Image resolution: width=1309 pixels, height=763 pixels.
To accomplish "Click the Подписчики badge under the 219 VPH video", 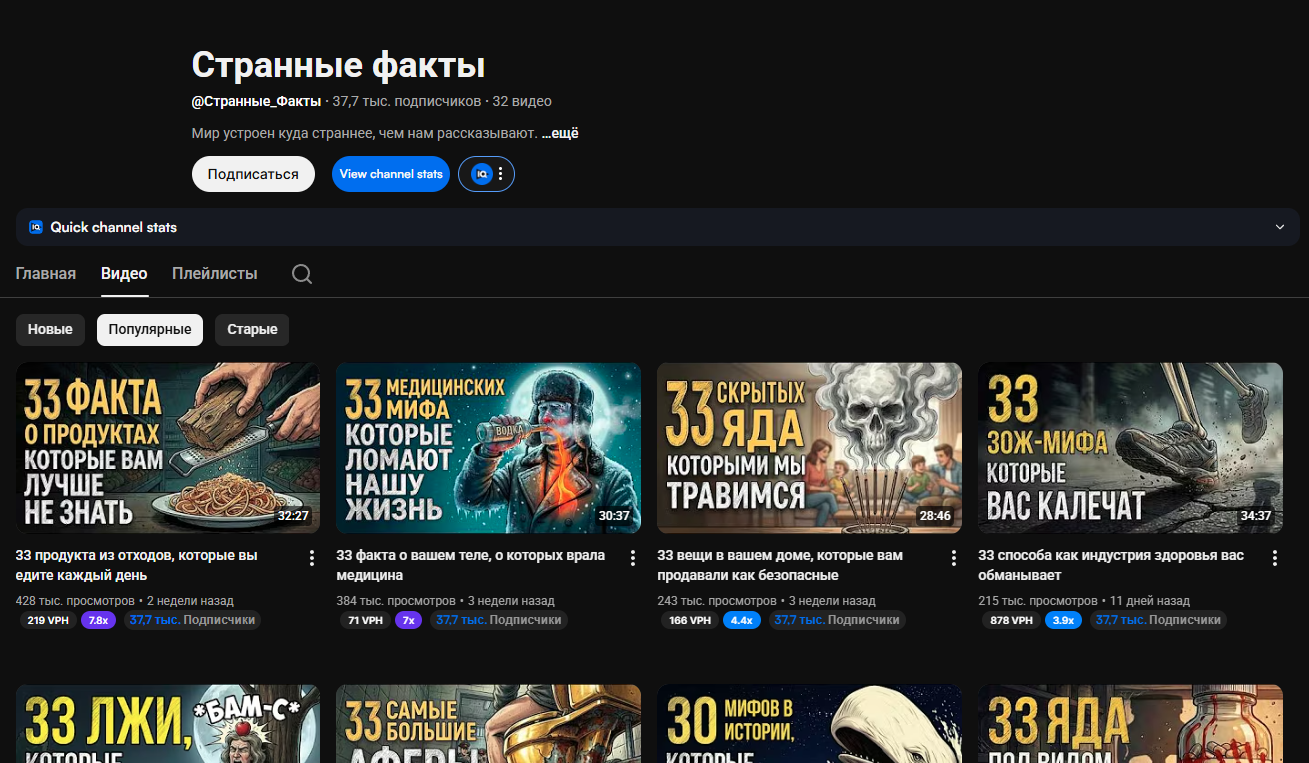I will click(192, 620).
